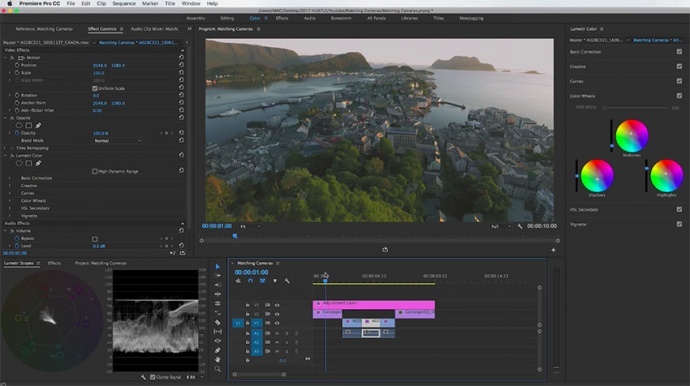Open the Effects panel tab
Image resolution: width=690 pixels, height=386 pixels.
point(54,263)
